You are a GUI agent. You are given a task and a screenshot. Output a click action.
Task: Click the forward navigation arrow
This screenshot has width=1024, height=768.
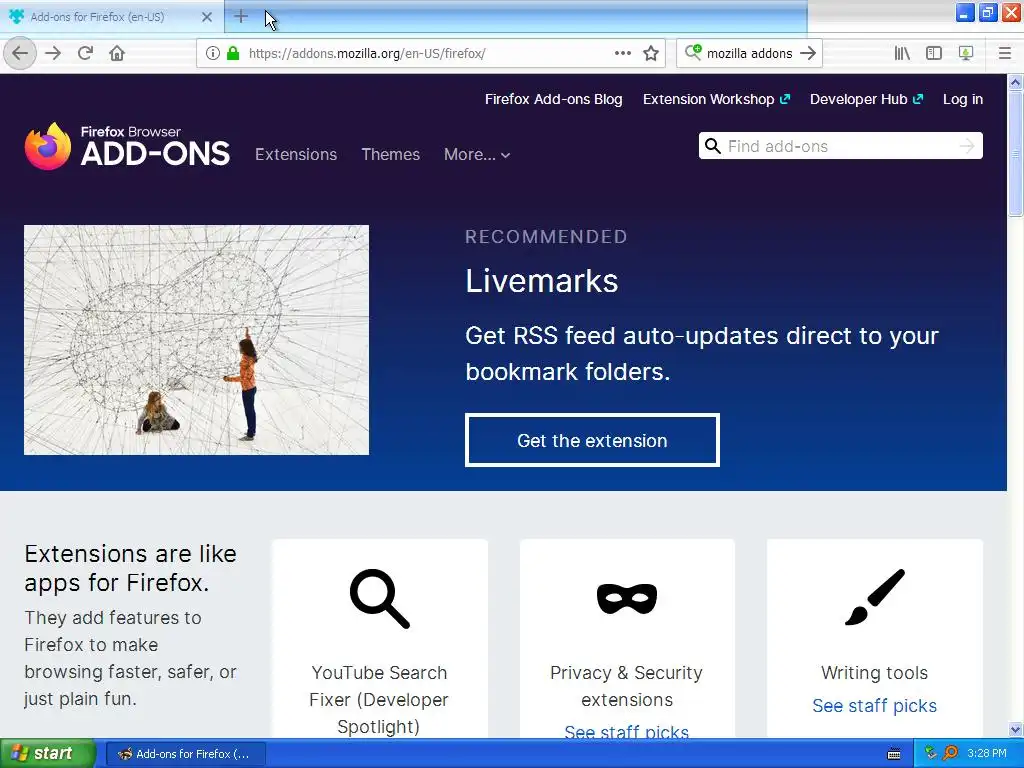click(x=53, y=53)
